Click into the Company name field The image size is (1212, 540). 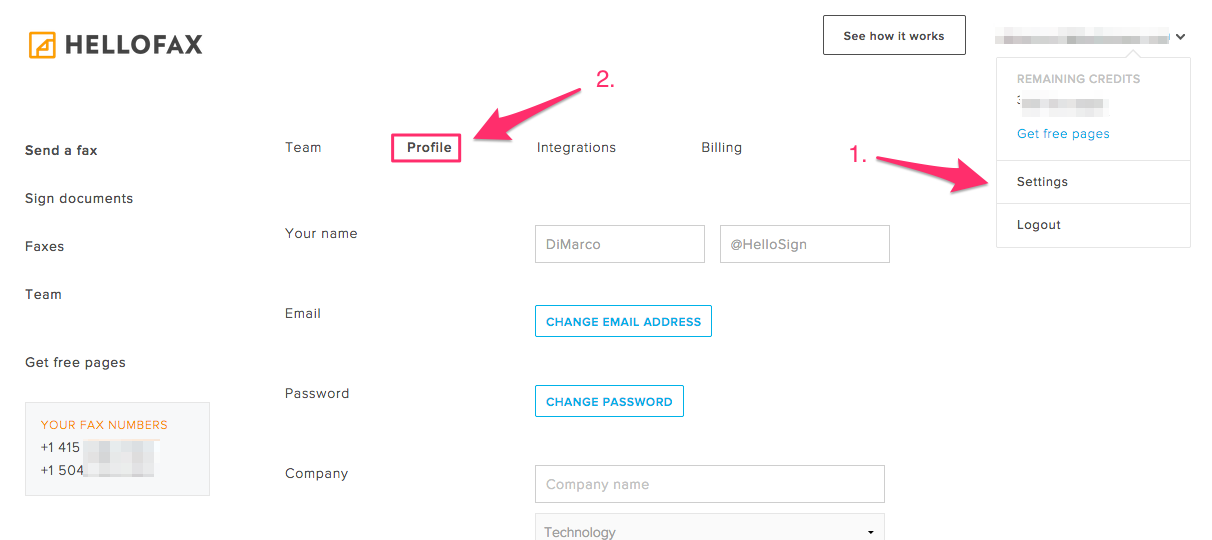[710, 484]
